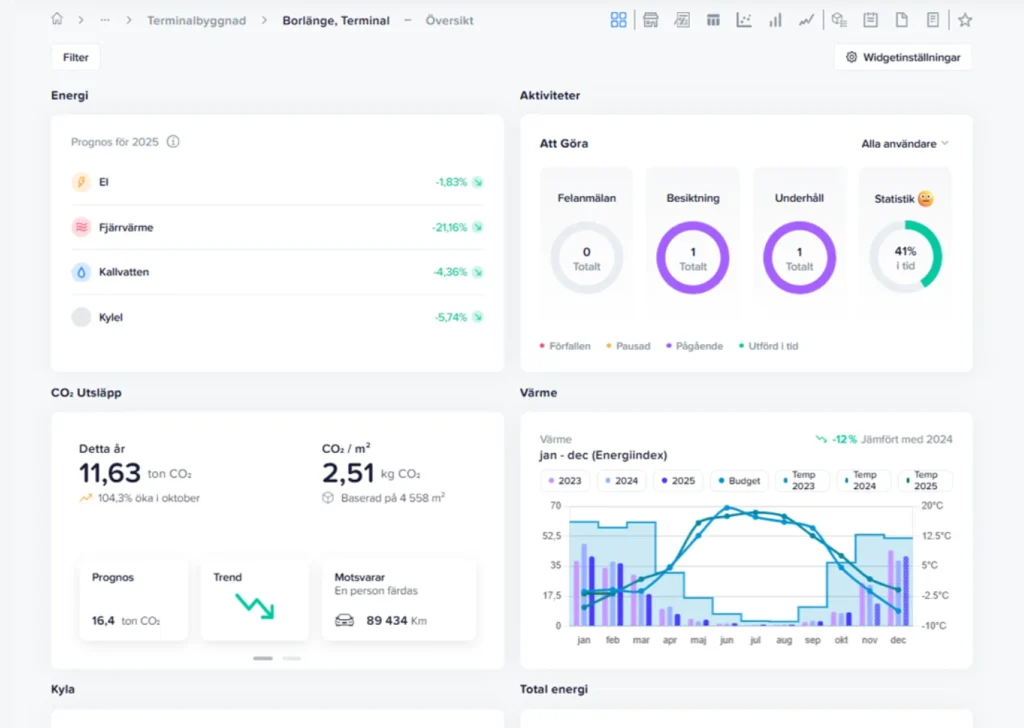Select the Borlänge, Terminal breadcrumb item
Screen dimensions: 1024x728
(x=336, y=20)
